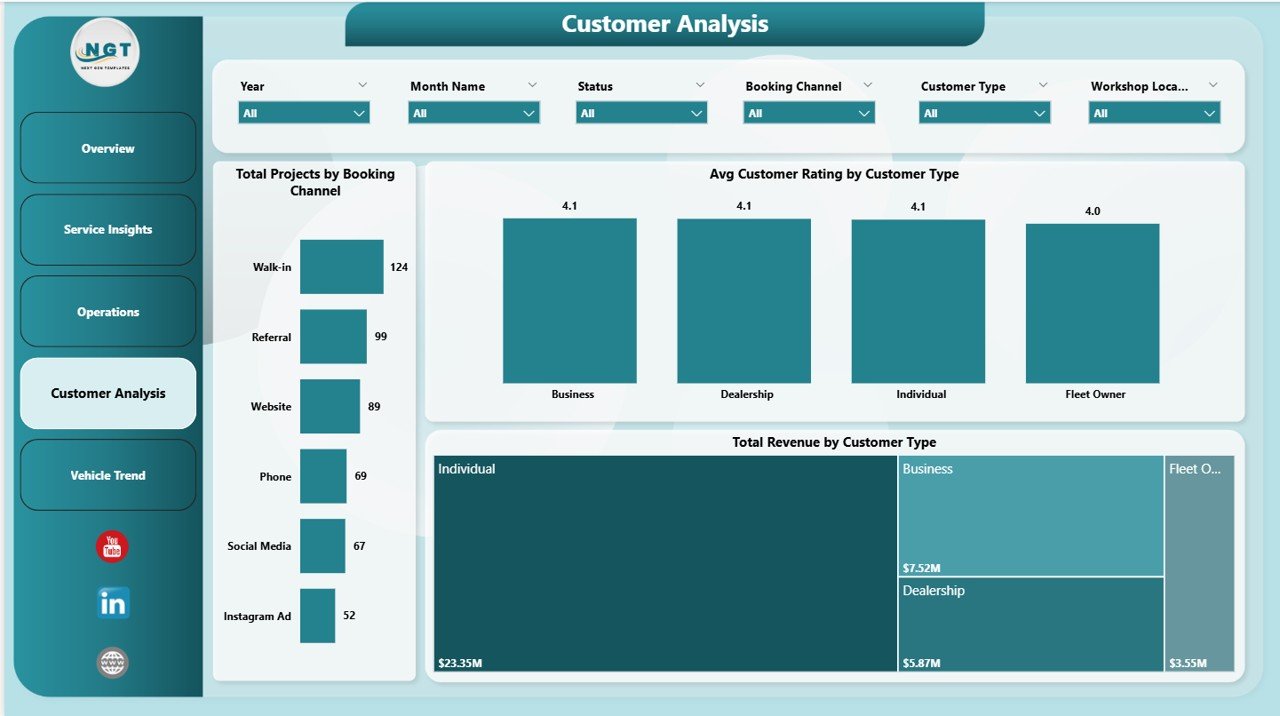
Task: Open the website globe icon
Action: coord(112,662)
